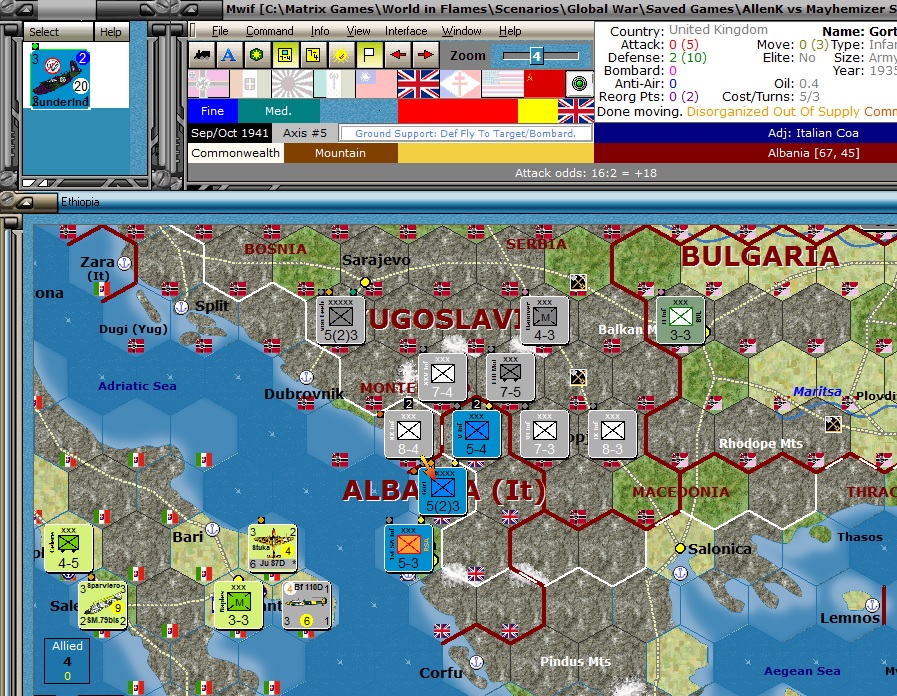Select the United Kingdom flag in country bar
Image resolution: width=897 pixels, height=696 pixels.
(x=418, y=84)
